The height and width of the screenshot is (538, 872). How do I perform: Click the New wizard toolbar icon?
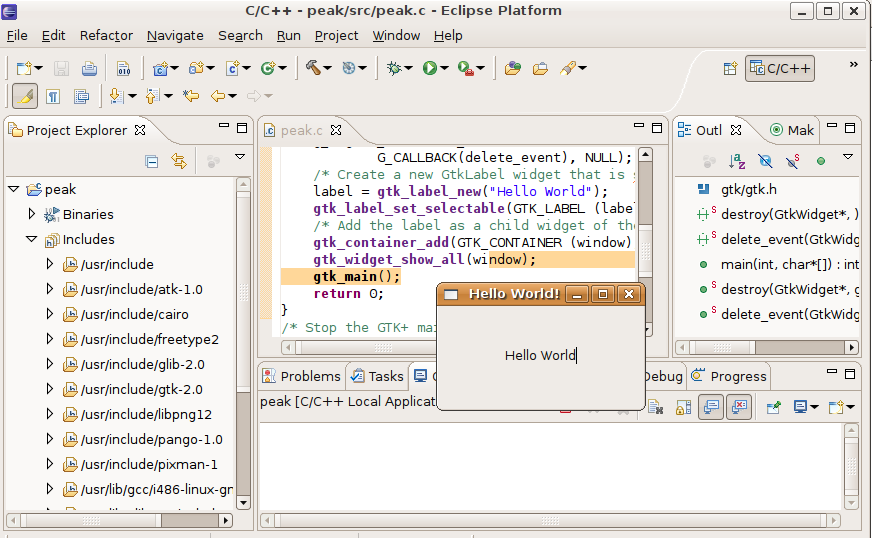pyautogui.click(x=24, y=68)
